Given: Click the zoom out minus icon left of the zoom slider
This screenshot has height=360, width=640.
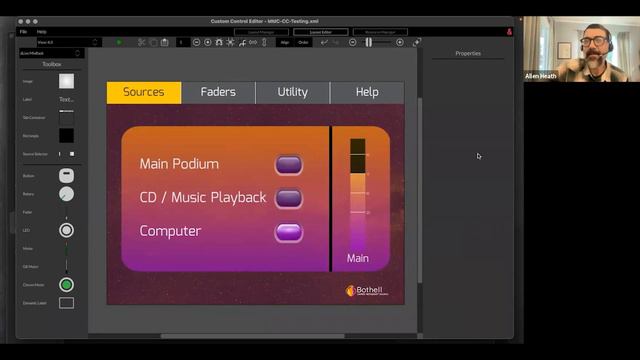Looking at the screenshot, I should 353,42.
